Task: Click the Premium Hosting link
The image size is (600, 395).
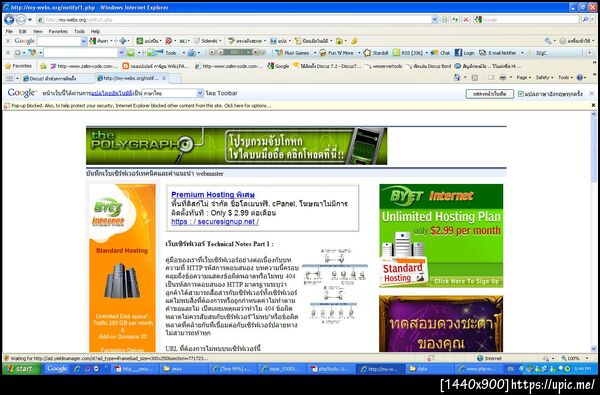Action: point(213,194)
